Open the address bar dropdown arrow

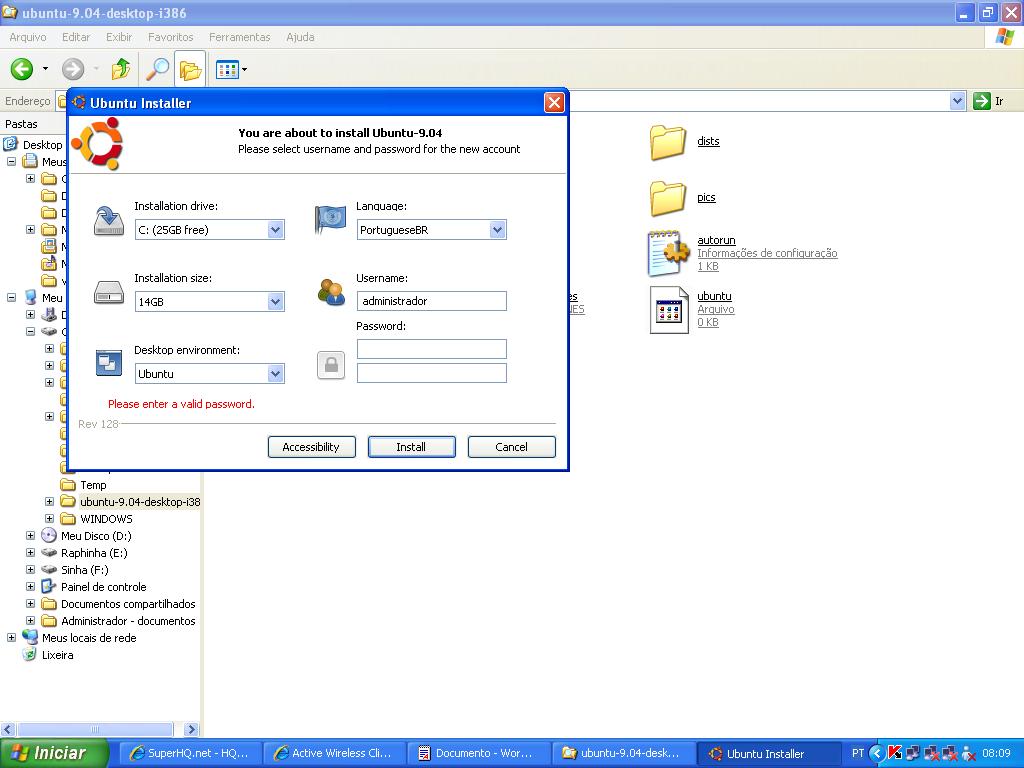tap(957, 101)
